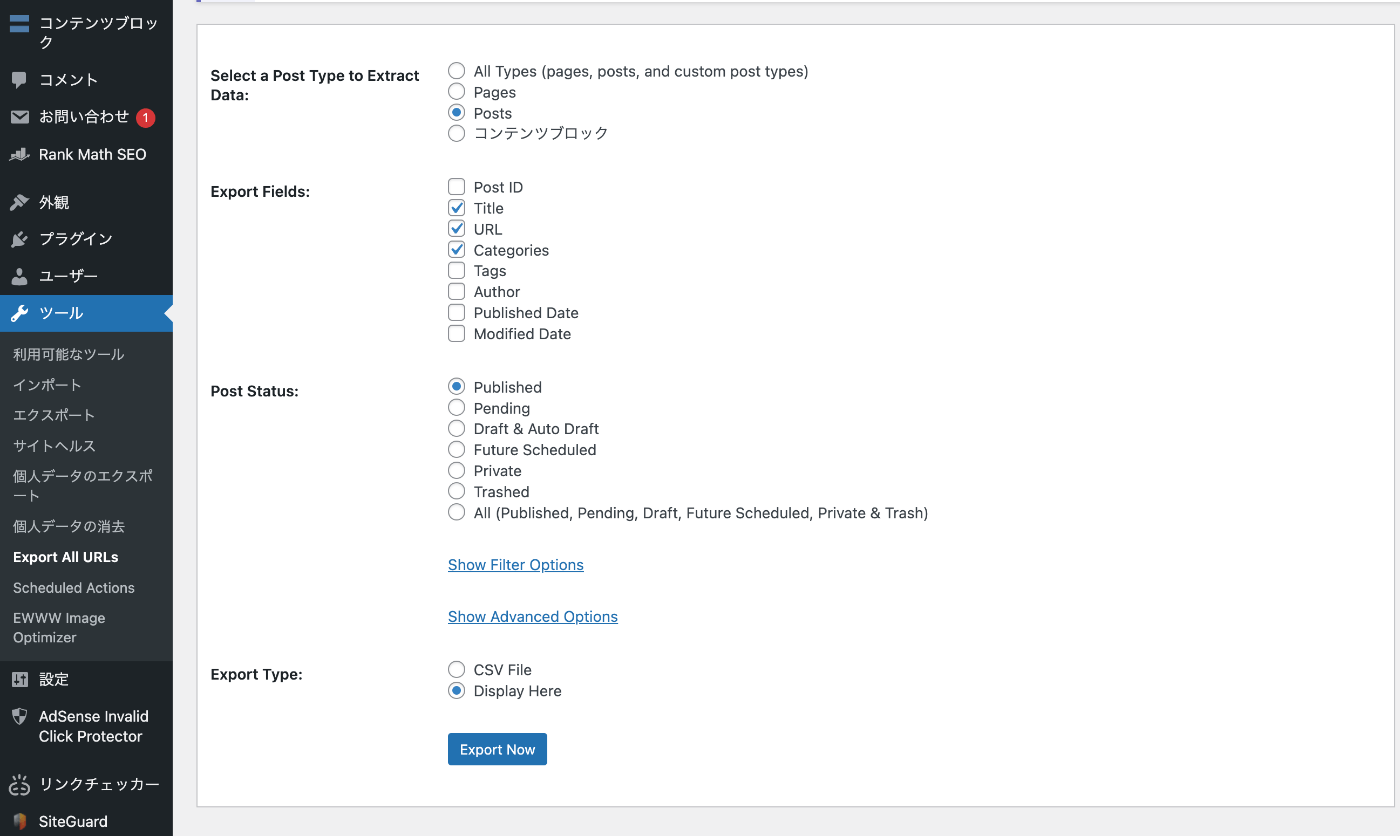Uncheck the URL export field
The width and height of the screenshot is (1400, 836).
(457, 229)
